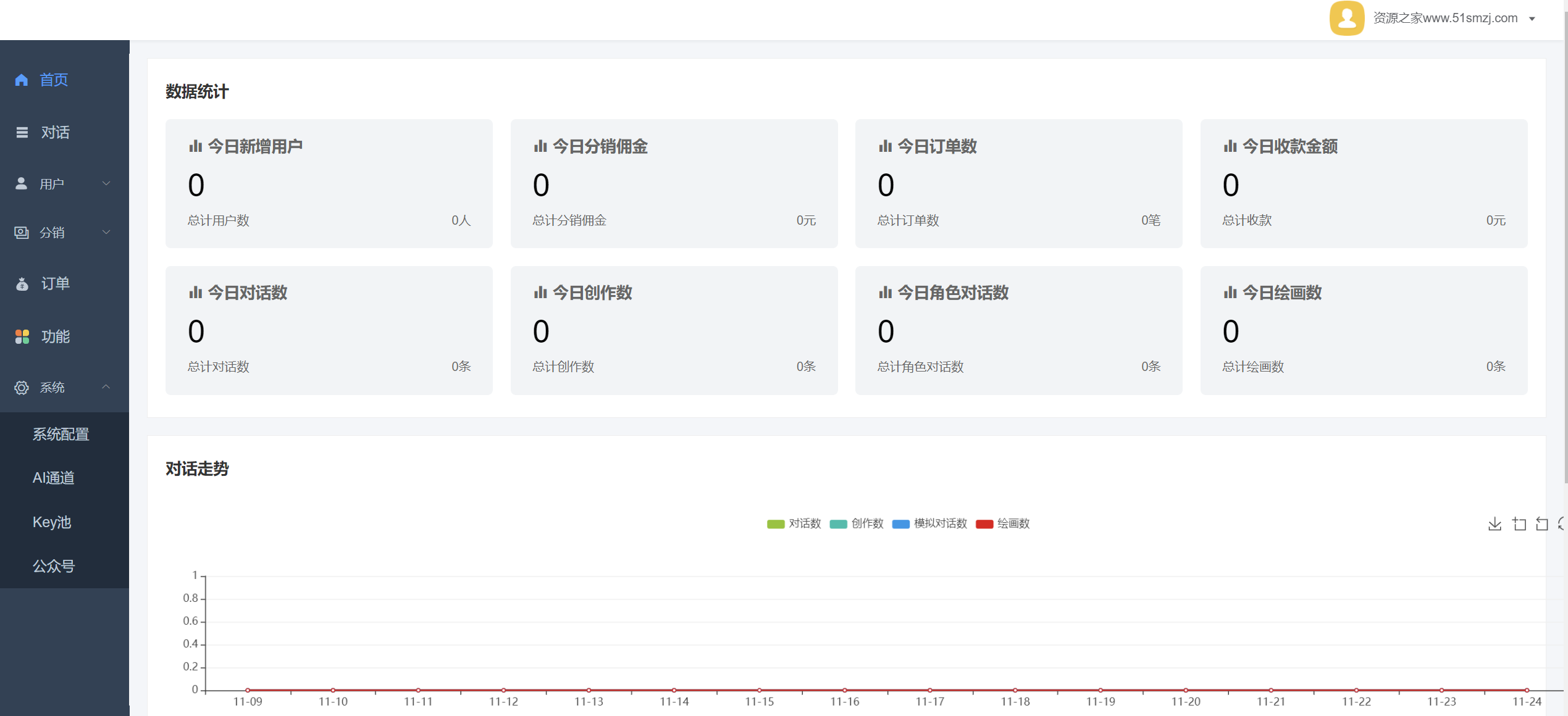This screenshot has width=1568, height=716.
Task: Click the green 对话数 color swatch
Action: pyautogui.click(x=776, y=524)
